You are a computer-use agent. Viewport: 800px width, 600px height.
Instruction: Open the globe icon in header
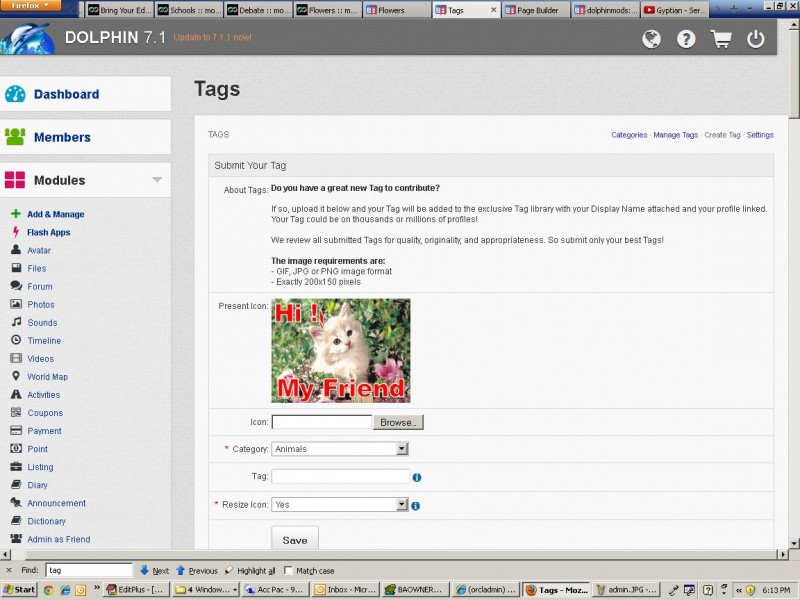[651, 39]
